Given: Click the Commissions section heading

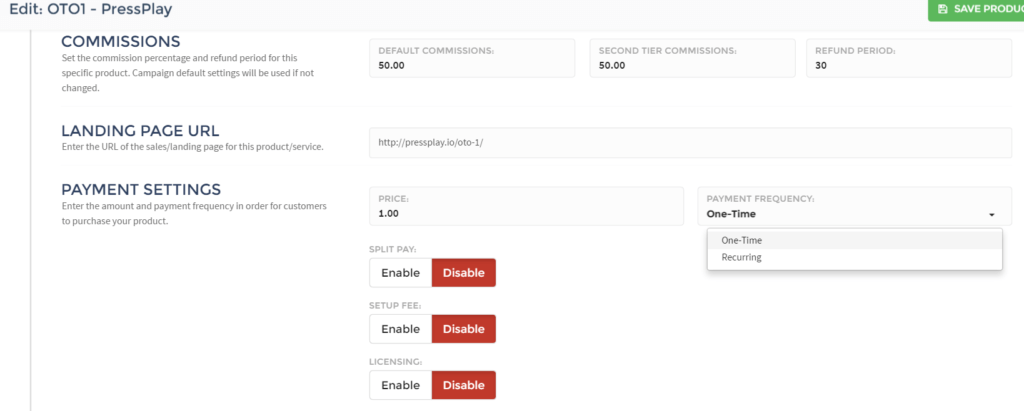Looking at the screenshot, I should 121,41.
